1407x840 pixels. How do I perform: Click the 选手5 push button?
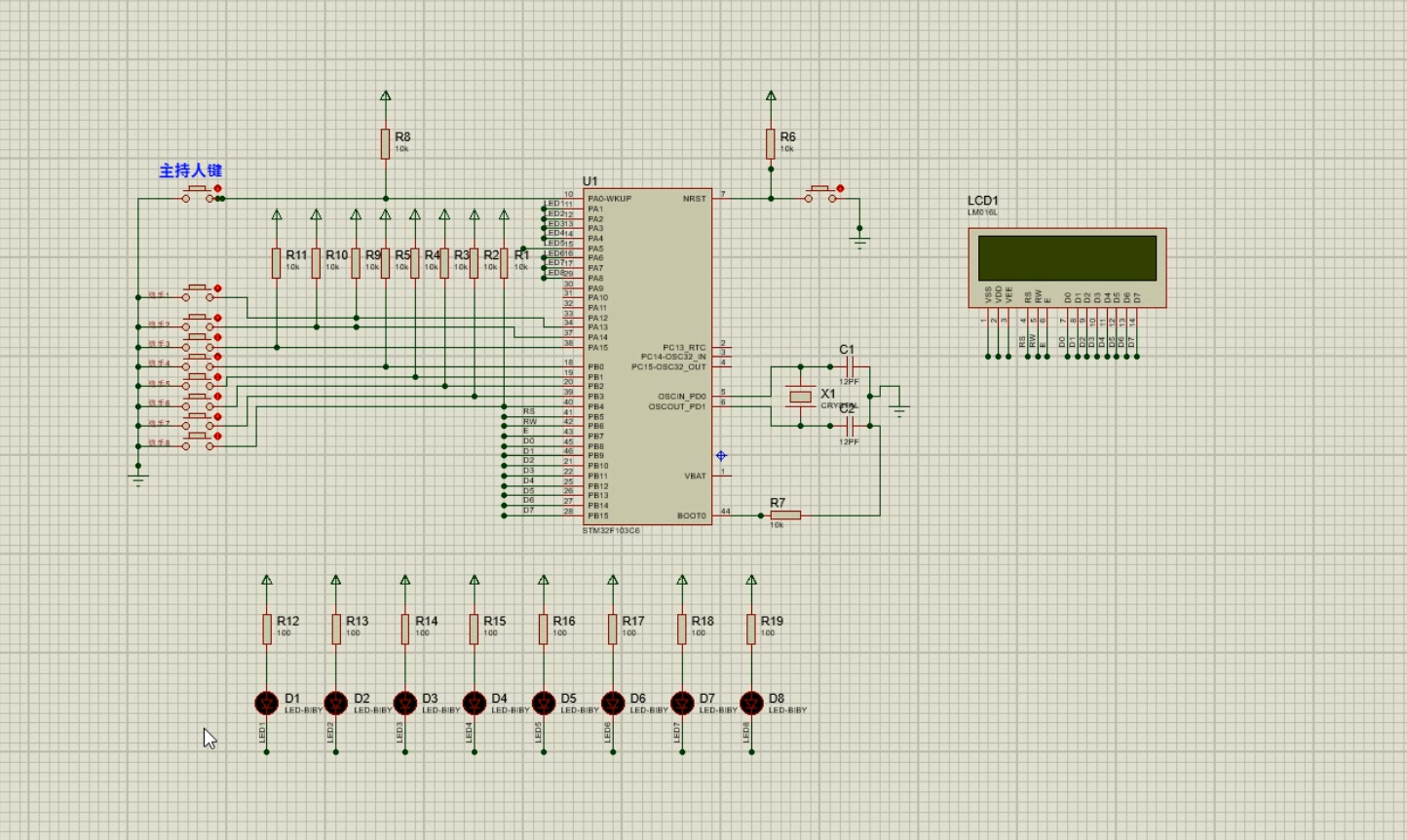[199, 381]
